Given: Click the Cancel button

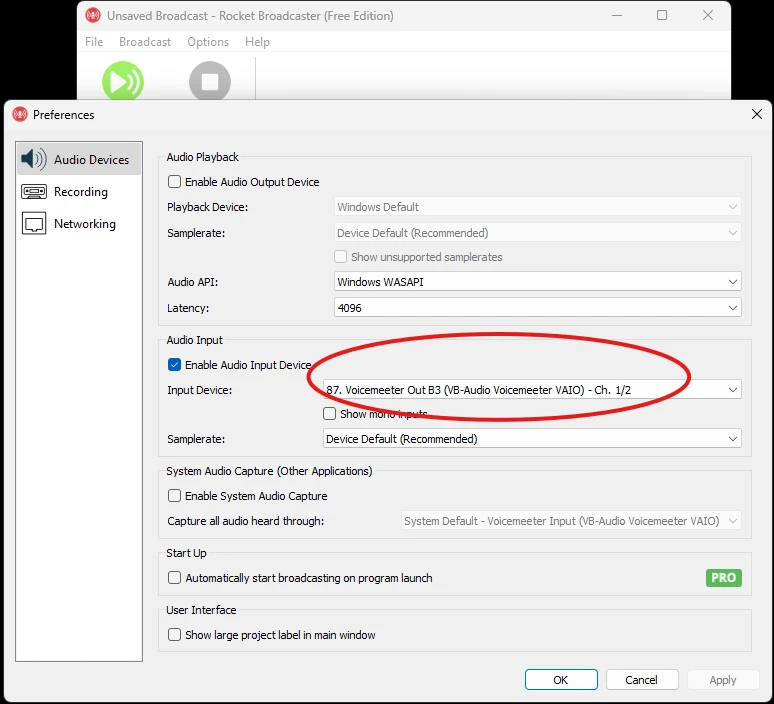Looking at the screenshot, I should click(642, 679).
